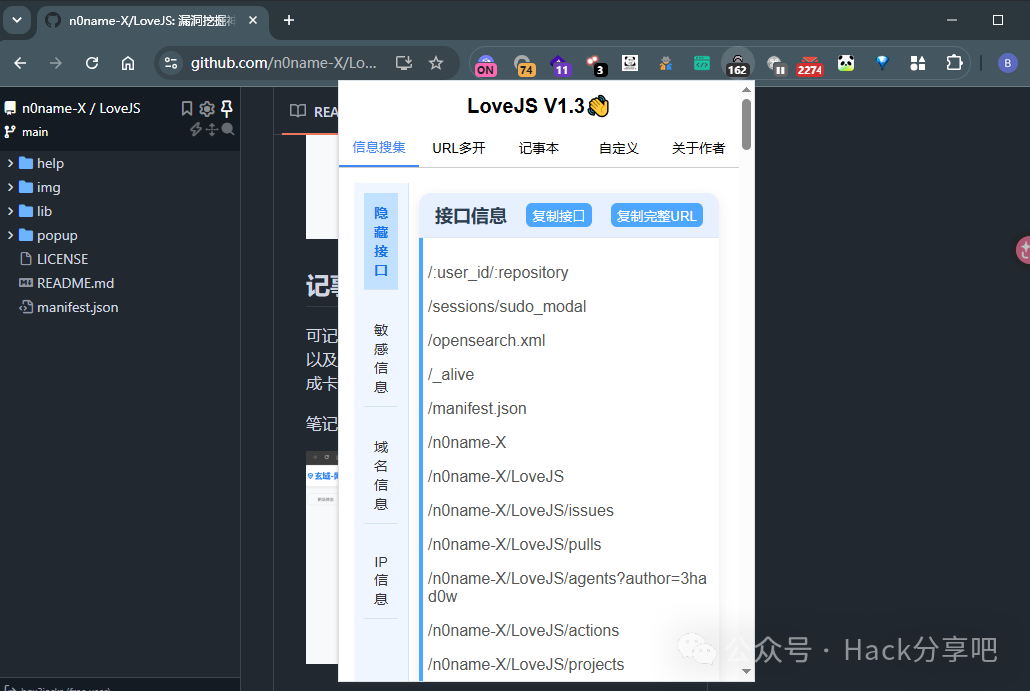
Task: Close the n0name-X/LoveJS browser tab
Action: pyautogui.click(x=253, y=20)
